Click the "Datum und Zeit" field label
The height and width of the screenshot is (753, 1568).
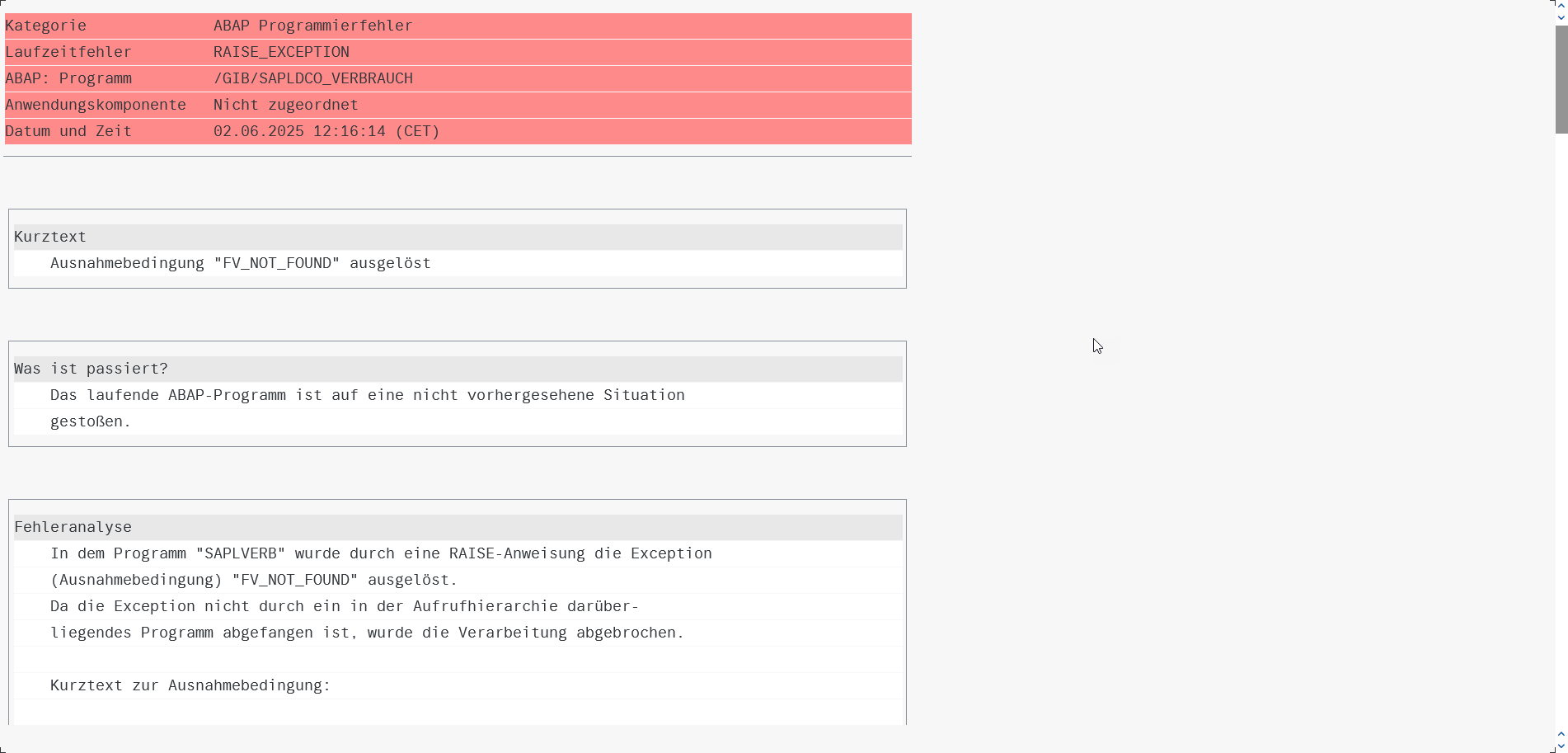(x=68, y=131)
